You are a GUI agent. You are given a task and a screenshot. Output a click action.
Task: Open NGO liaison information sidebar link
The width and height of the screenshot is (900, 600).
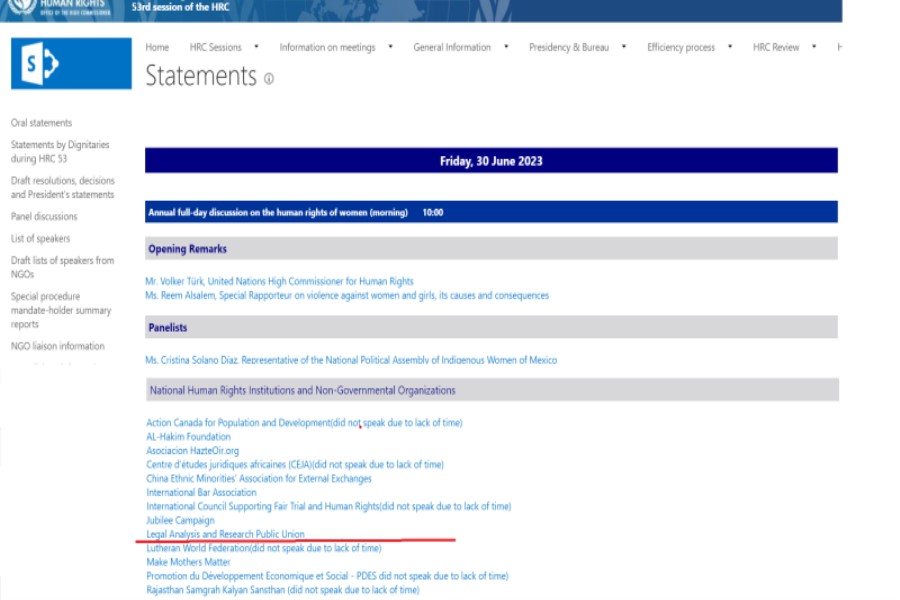(57, 346)
